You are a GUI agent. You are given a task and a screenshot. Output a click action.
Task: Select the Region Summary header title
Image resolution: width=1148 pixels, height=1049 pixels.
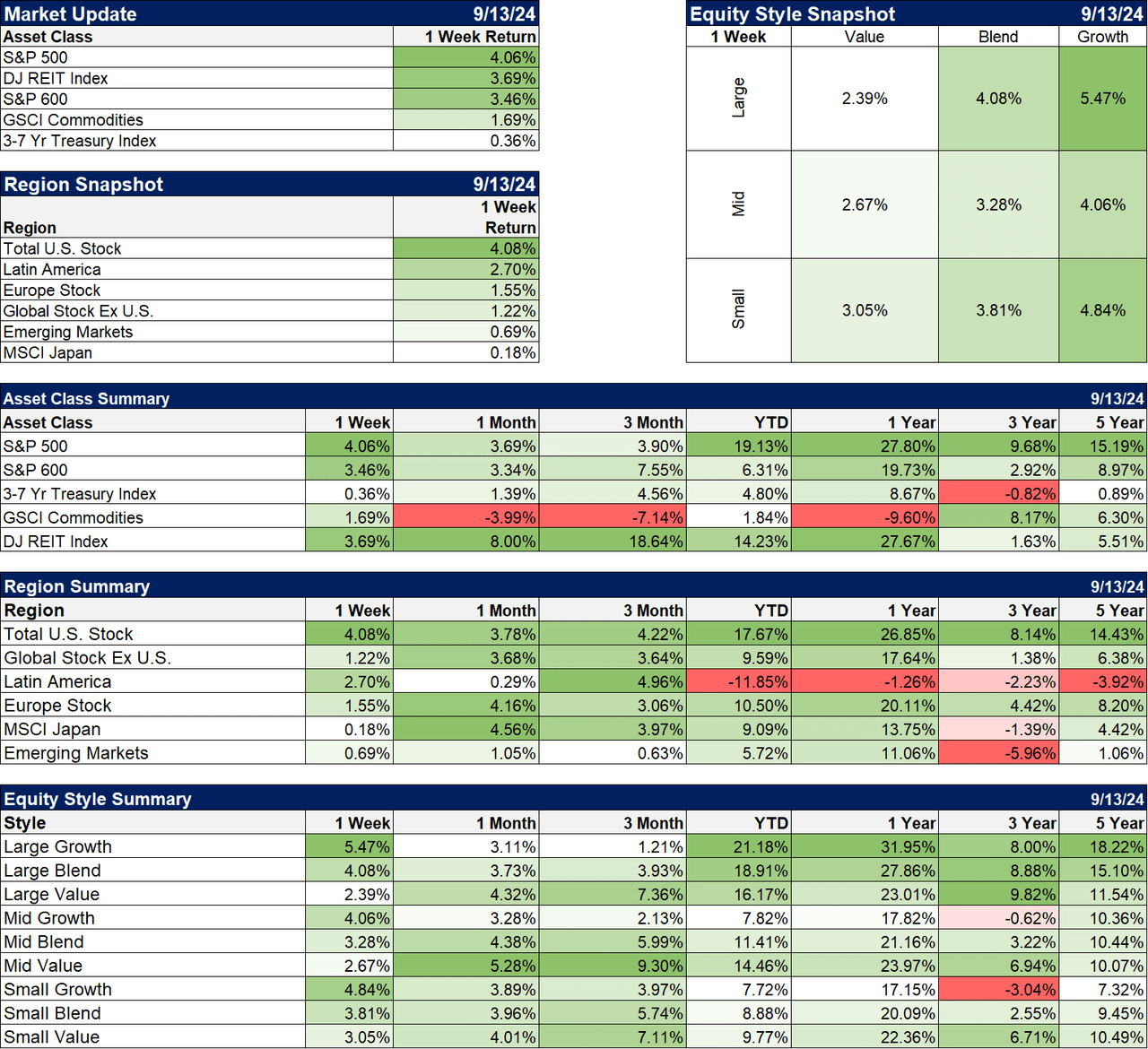click(x=77, y=586)
